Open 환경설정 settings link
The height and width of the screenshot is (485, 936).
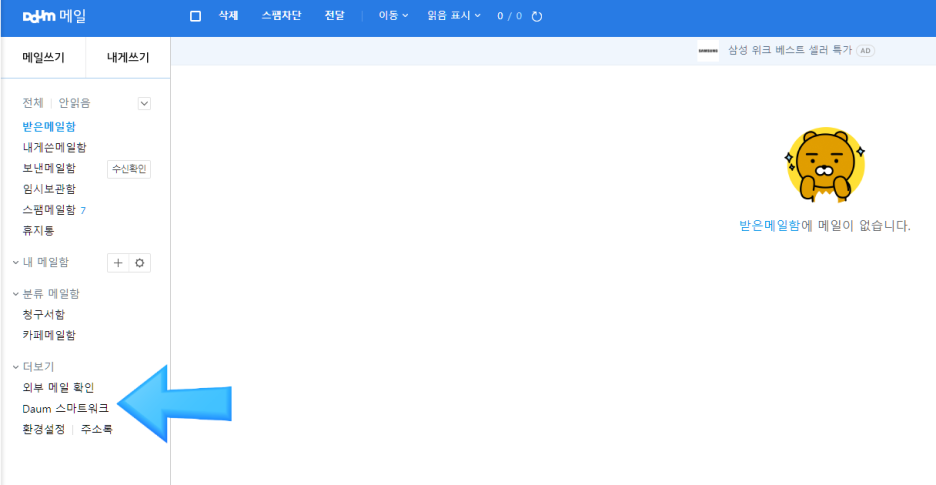point(44,429)
